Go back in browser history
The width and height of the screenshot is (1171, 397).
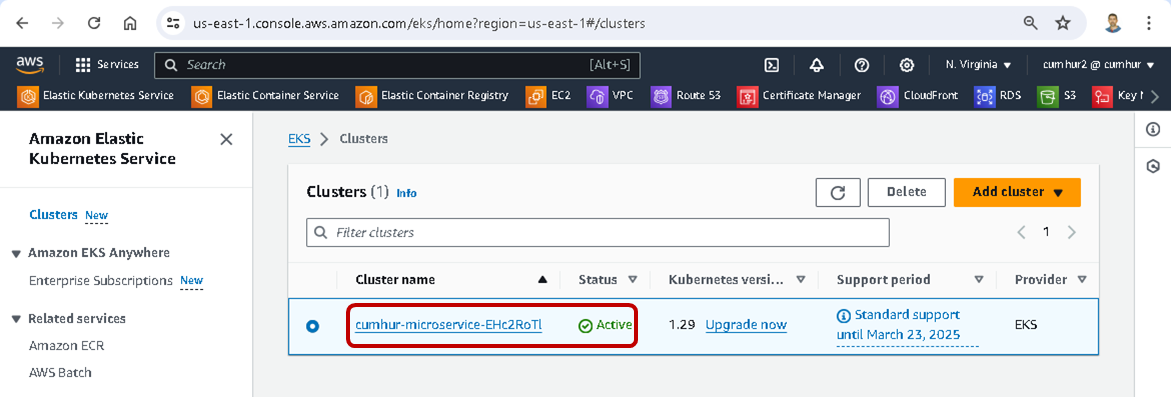[22, 23]
